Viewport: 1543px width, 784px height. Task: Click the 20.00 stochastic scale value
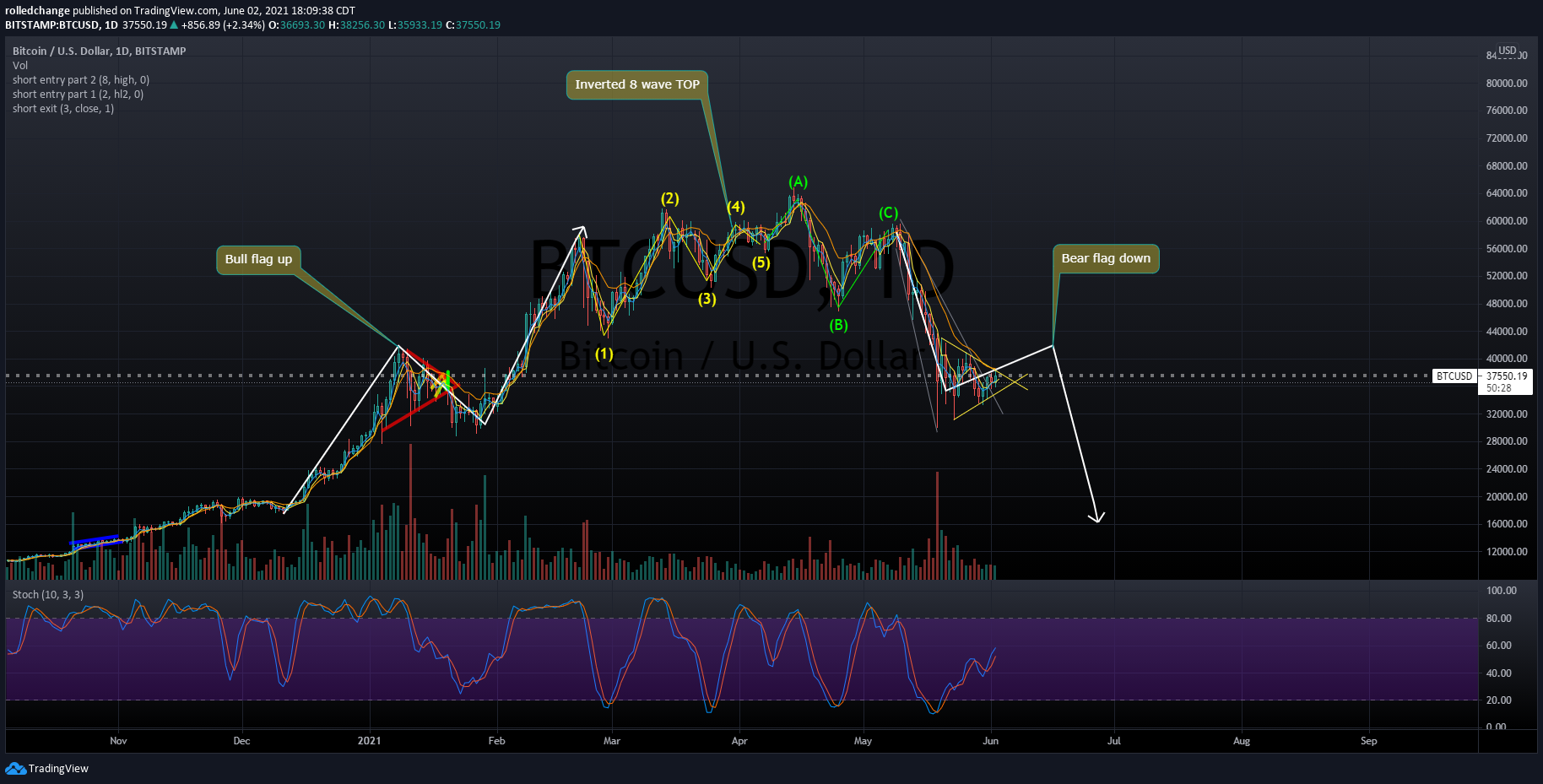(x=1499, y=700)
